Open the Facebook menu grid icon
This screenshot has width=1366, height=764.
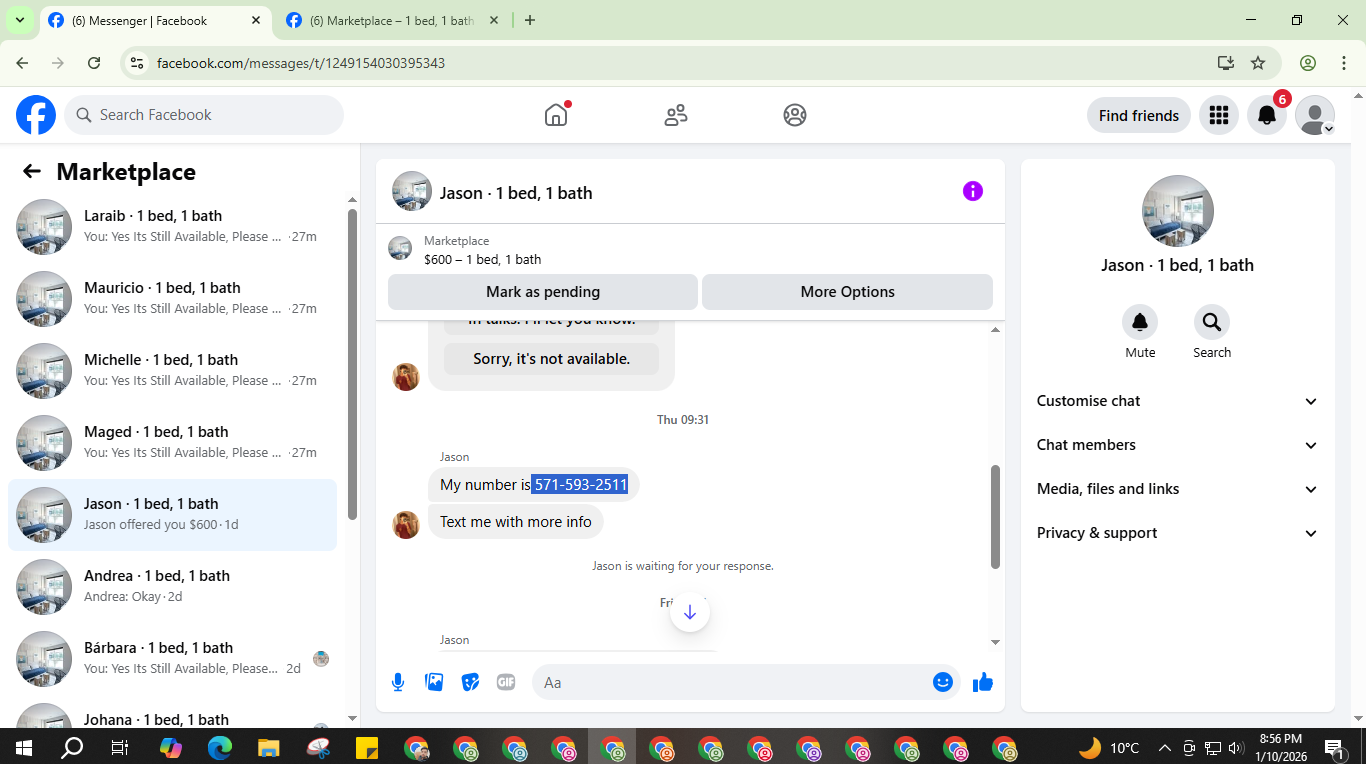tap(1218, 115)
